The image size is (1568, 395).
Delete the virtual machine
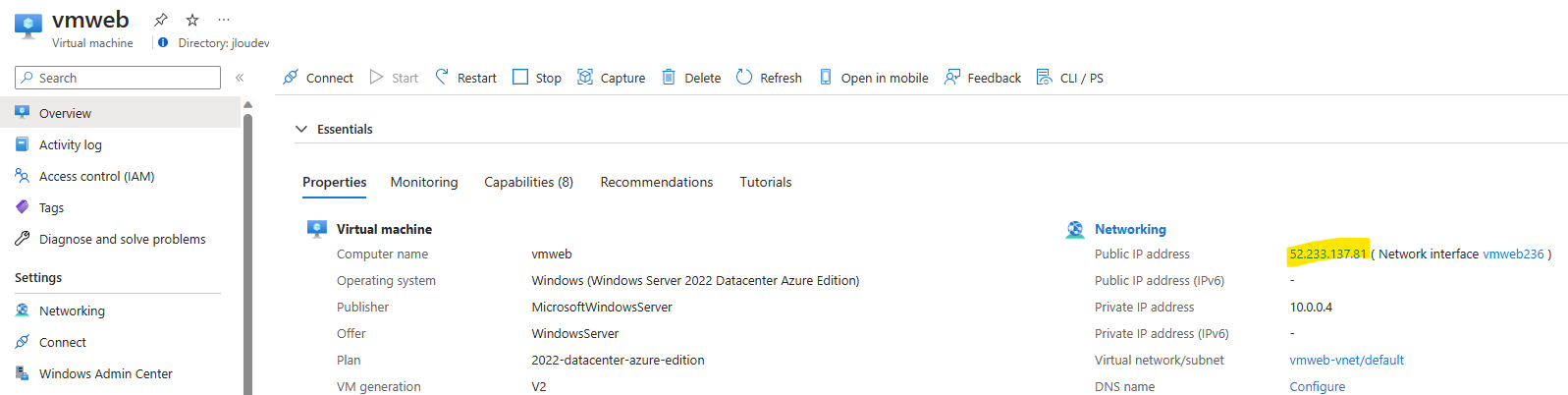pyautogui.click(x=691, y=78)
